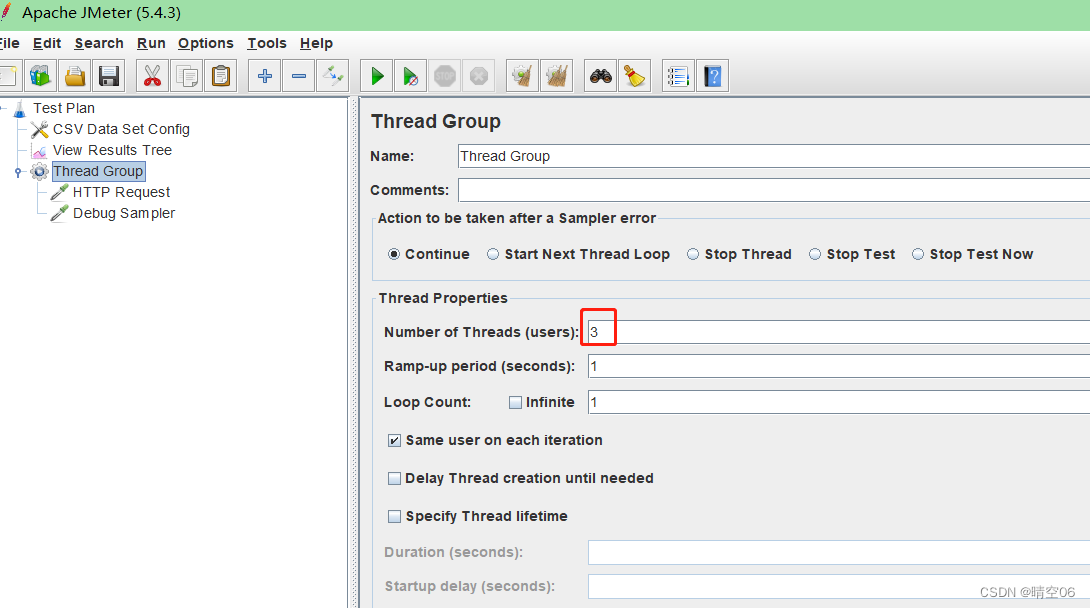1090x608 pixels.
Task: Click the View Results Tree chart icon
Action: pos(40,151)
